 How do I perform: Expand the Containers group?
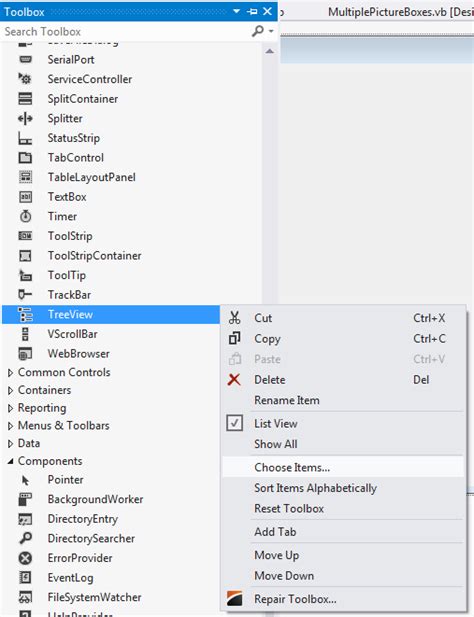click(10, 390)
